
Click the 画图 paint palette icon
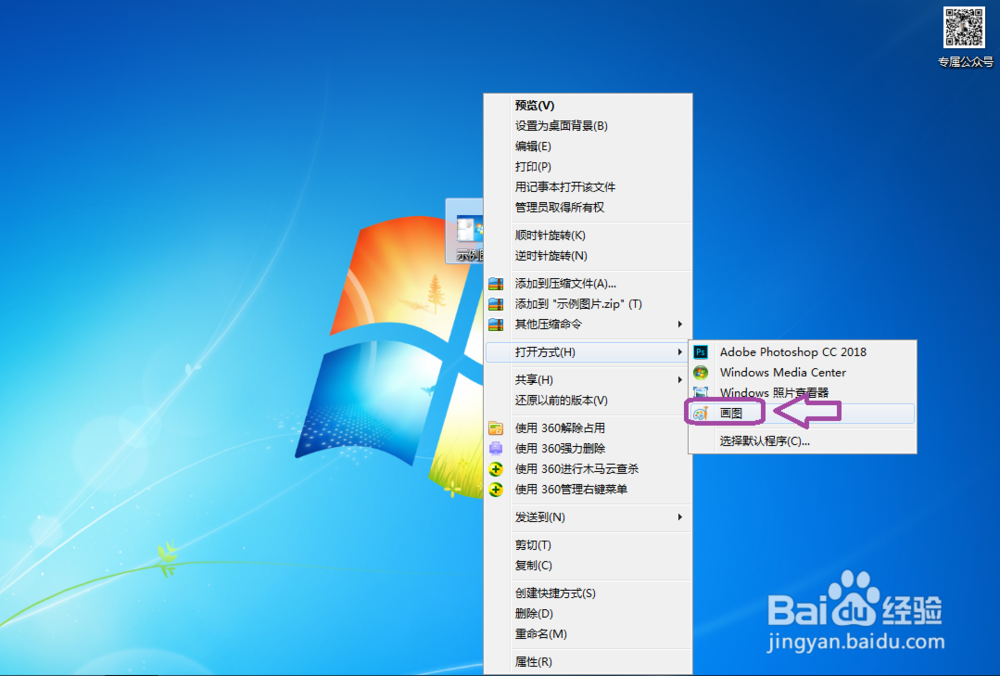[x=700, y=413]
